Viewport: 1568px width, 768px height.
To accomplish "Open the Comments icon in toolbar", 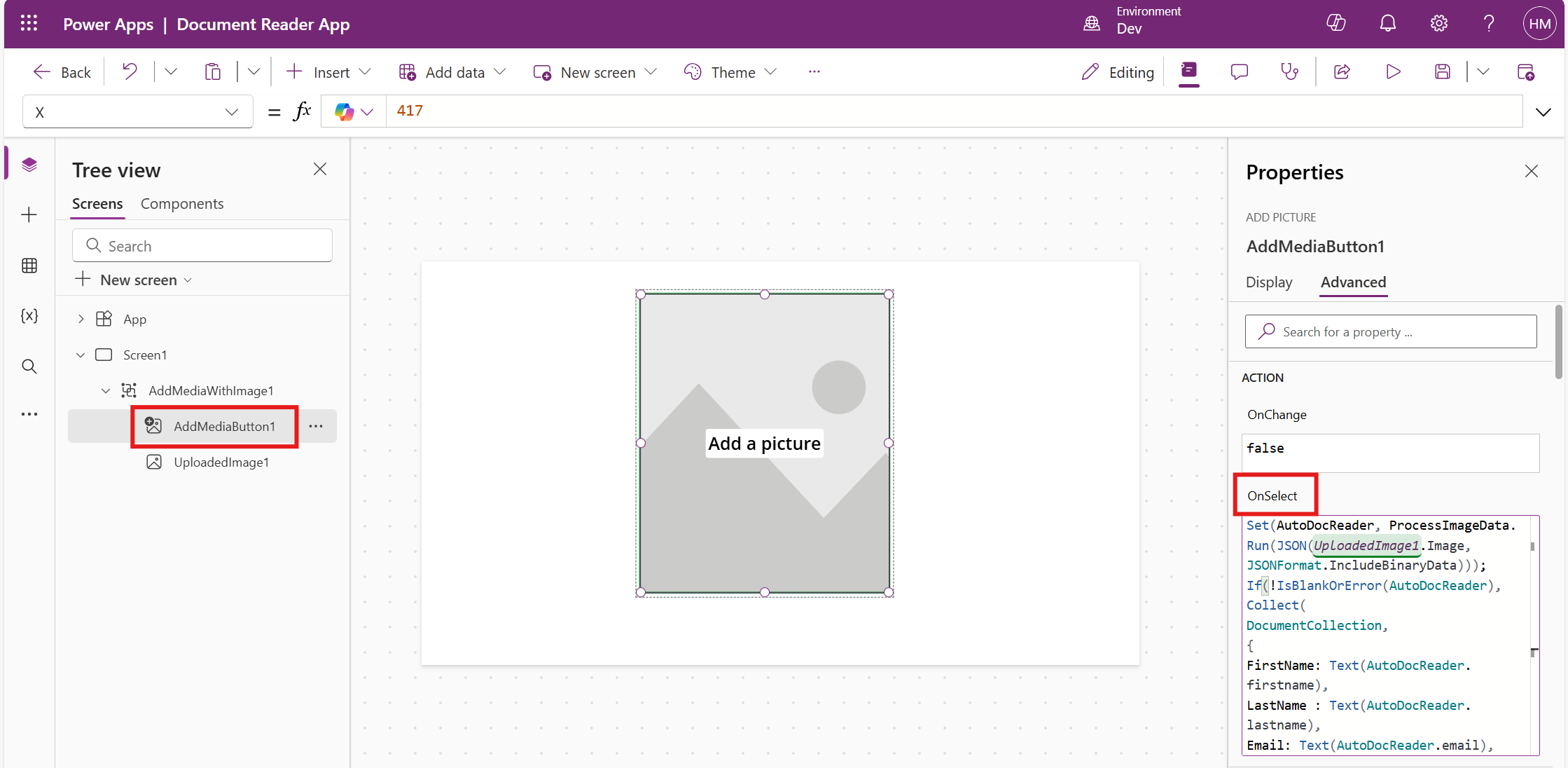I will pyautogui.click(x=1239, y=71).
